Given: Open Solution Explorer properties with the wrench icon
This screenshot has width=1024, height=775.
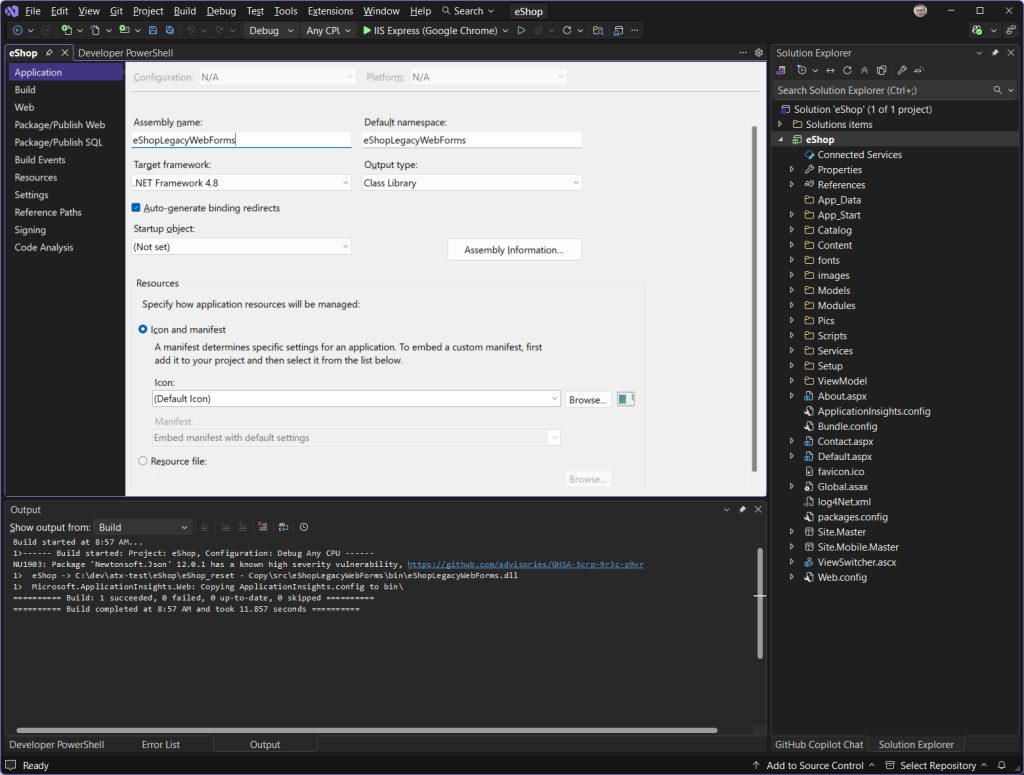Looking at the screenshot, I should pos(902,70).
